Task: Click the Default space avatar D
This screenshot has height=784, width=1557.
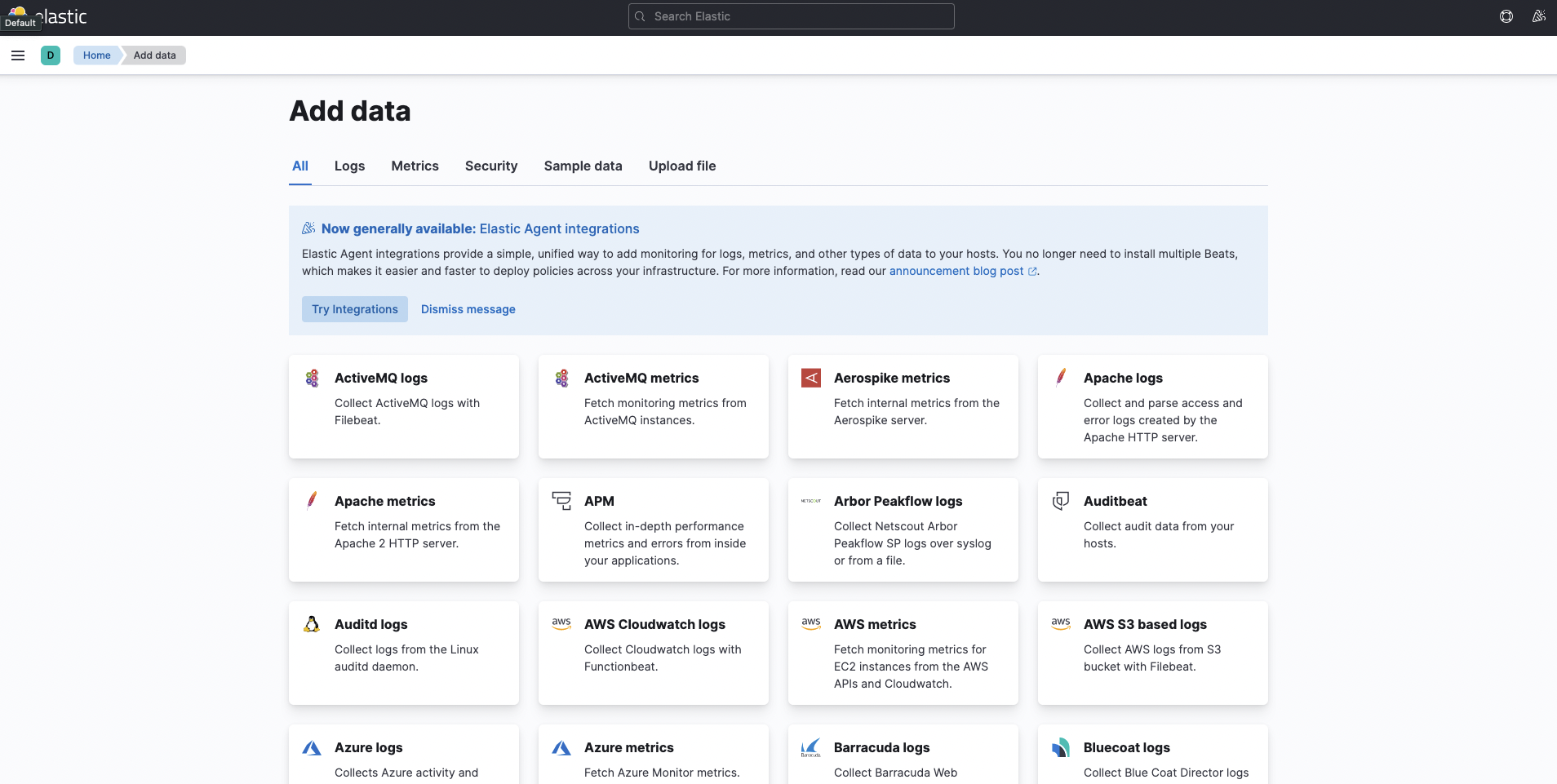Action: (x=51, y=55)
